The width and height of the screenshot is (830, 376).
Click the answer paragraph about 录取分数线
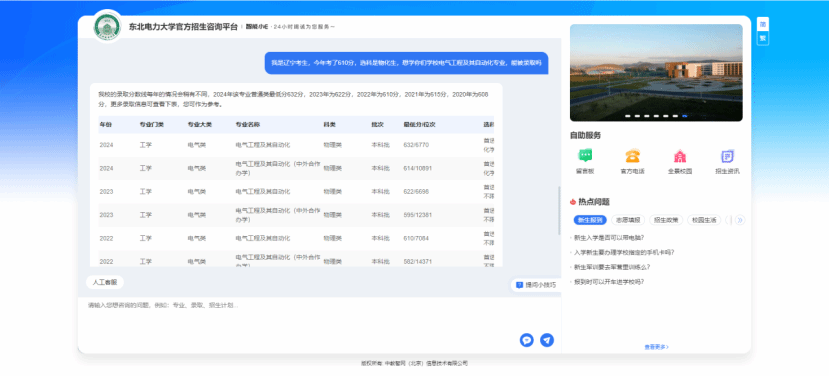point(293,99)
